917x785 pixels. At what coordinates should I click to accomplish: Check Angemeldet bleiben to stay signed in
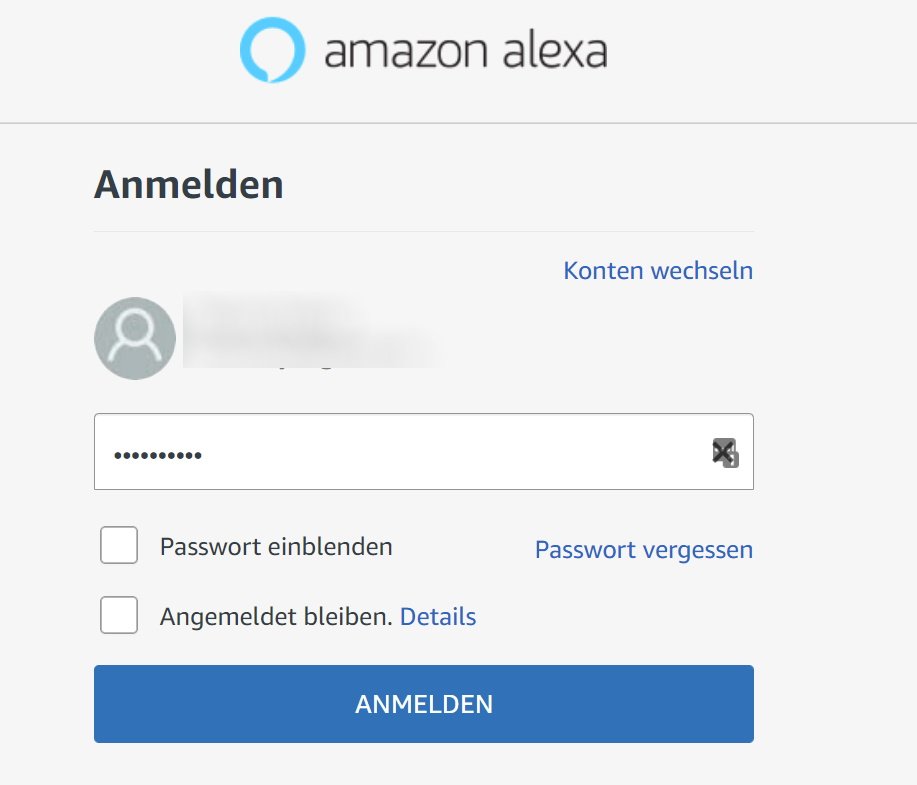(119, 616)
